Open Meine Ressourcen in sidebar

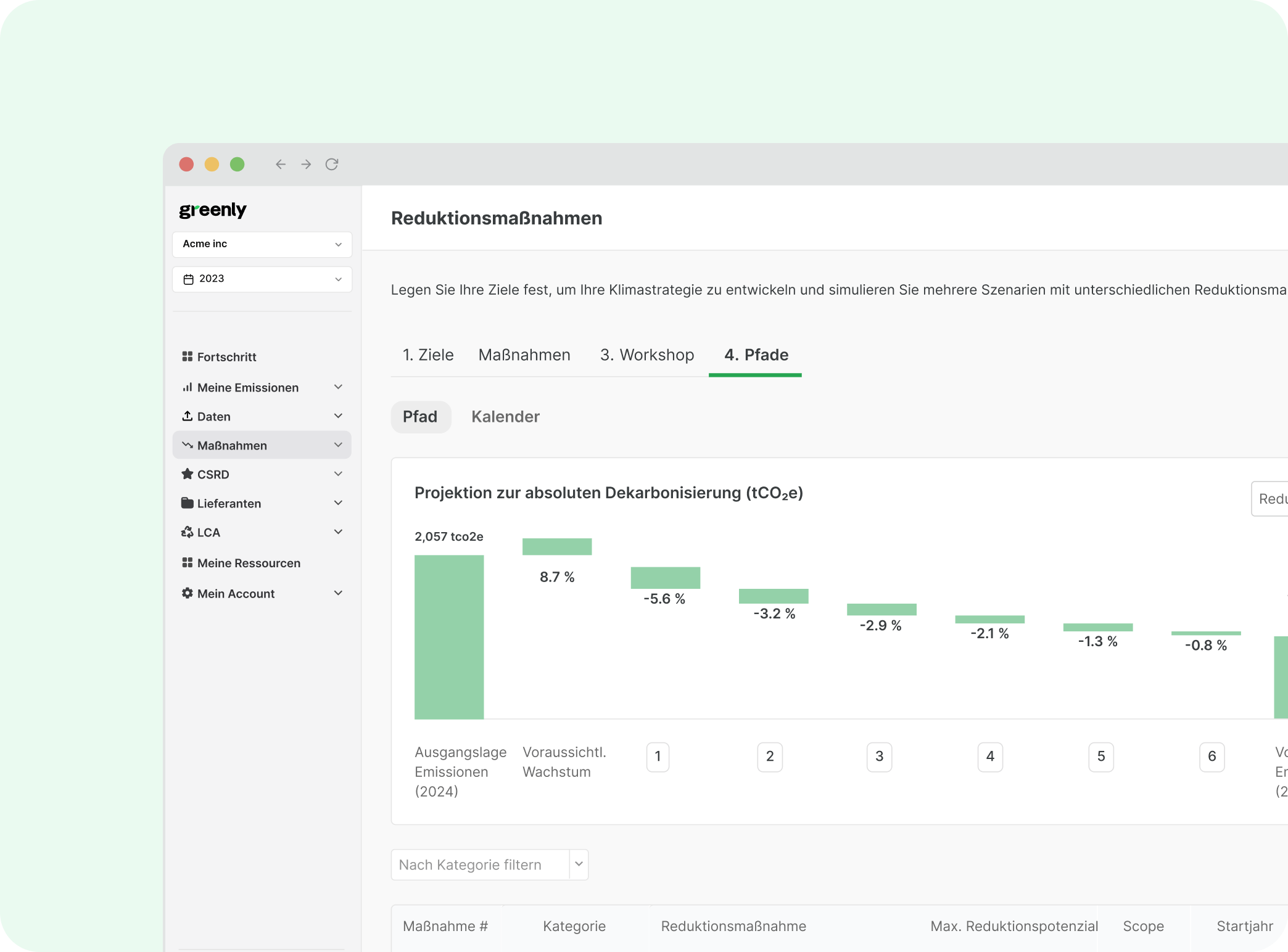(x=249, y=563)
